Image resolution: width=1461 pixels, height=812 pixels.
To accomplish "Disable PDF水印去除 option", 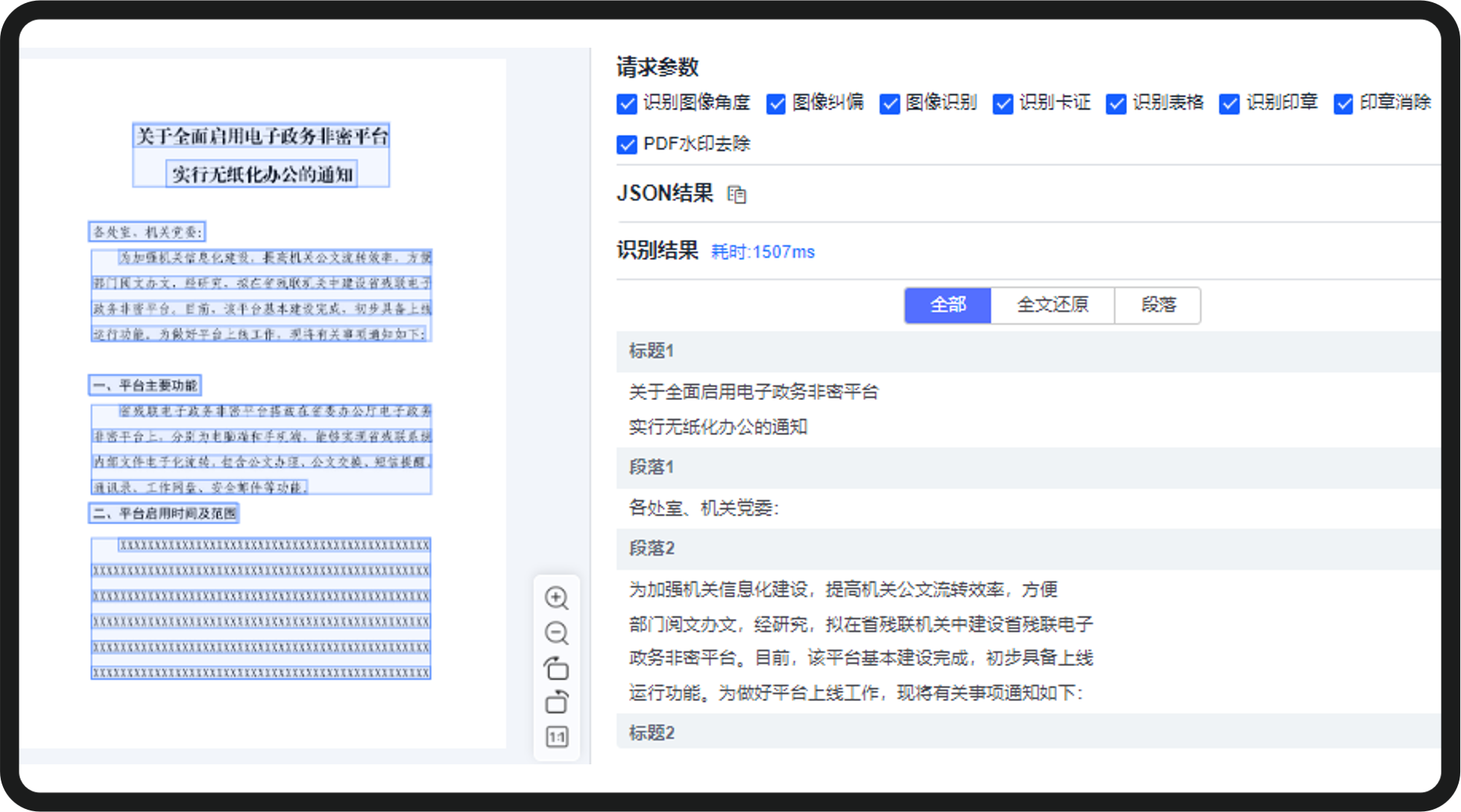I will click(627, 145).
